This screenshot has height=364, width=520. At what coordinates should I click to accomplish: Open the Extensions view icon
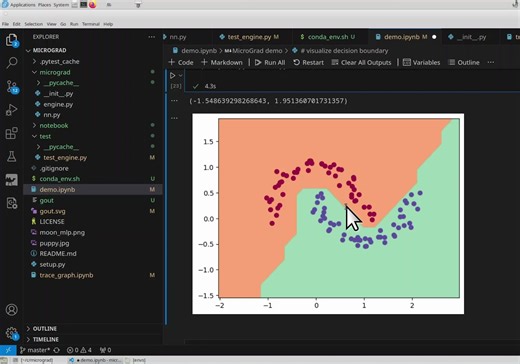[x=12, y=133]
